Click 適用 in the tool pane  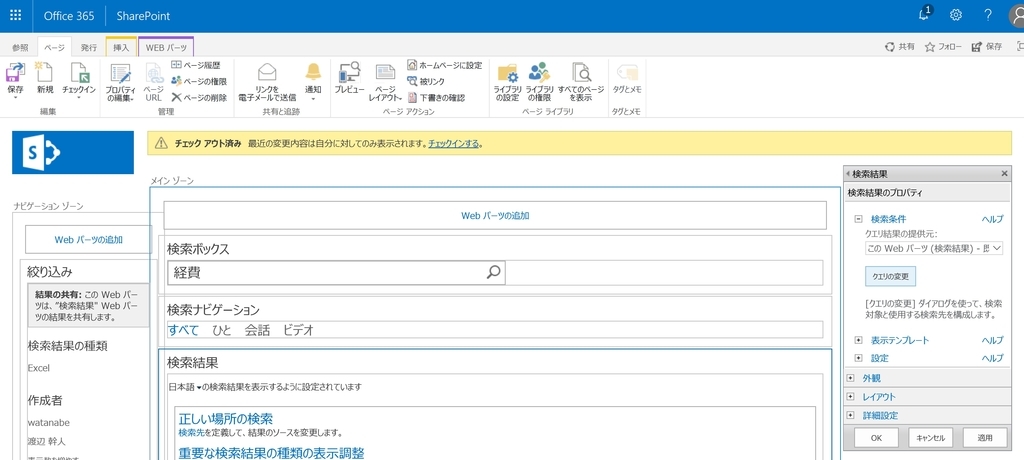click(x=985, y=438)
